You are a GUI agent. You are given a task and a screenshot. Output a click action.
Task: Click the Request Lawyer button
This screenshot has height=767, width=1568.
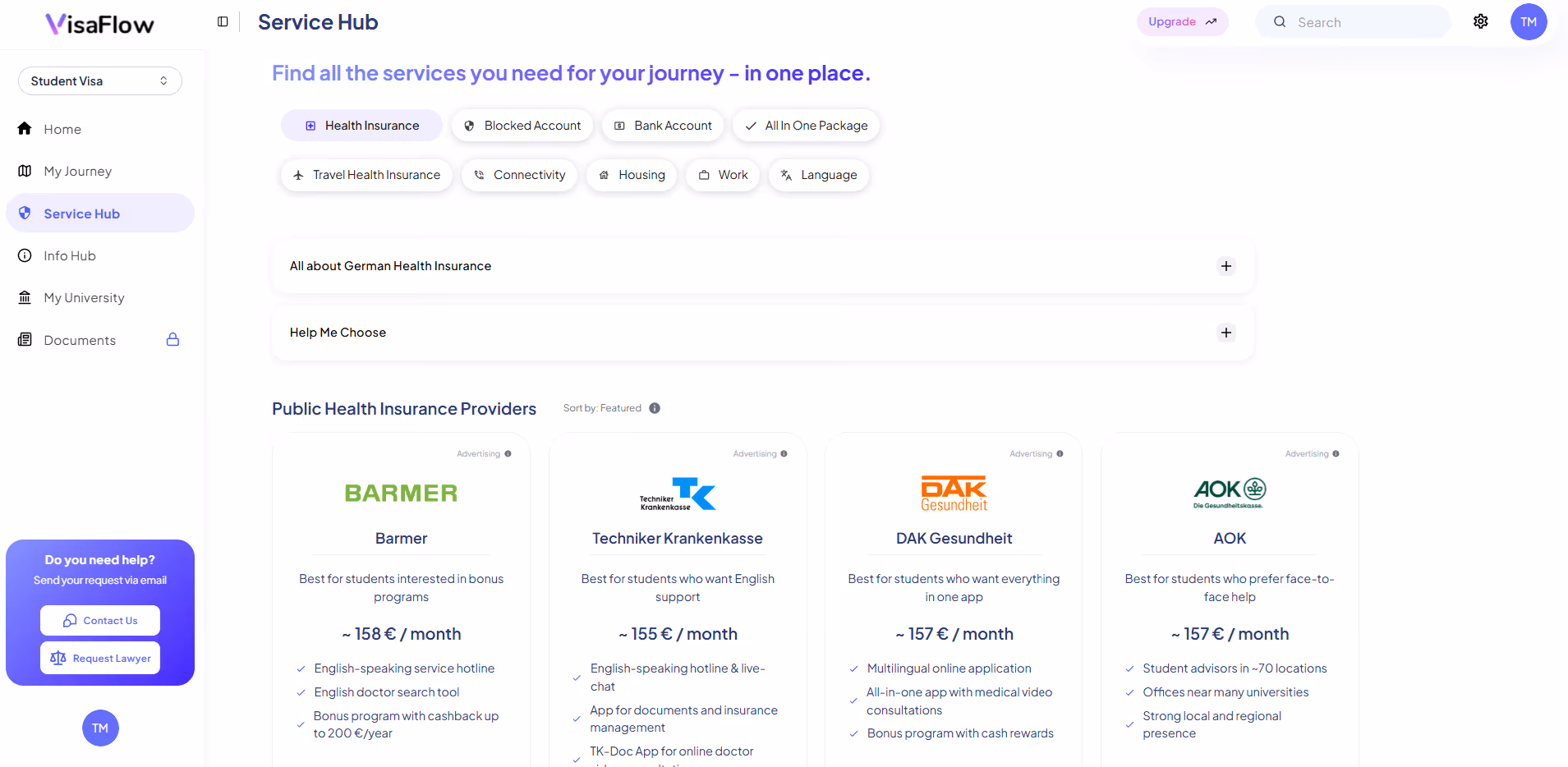pos(99,658)
